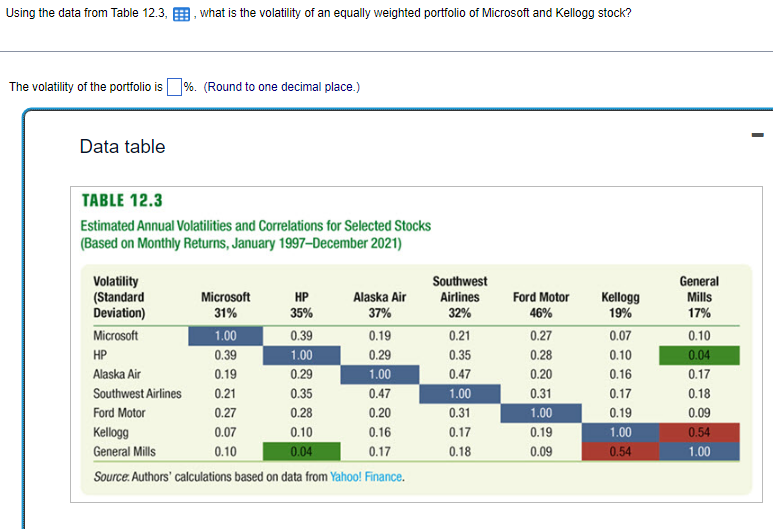Open the Table 12.3 data table icon
773x529 pixels.
click(181, 14)
